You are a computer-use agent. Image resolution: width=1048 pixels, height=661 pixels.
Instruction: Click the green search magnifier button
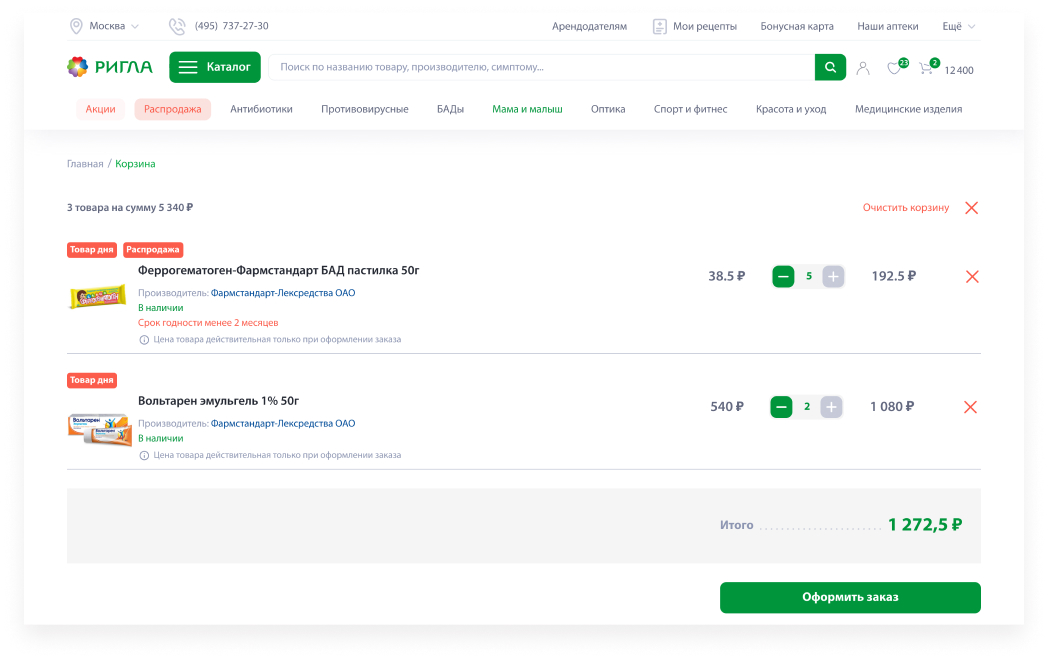tap(830, 67)
